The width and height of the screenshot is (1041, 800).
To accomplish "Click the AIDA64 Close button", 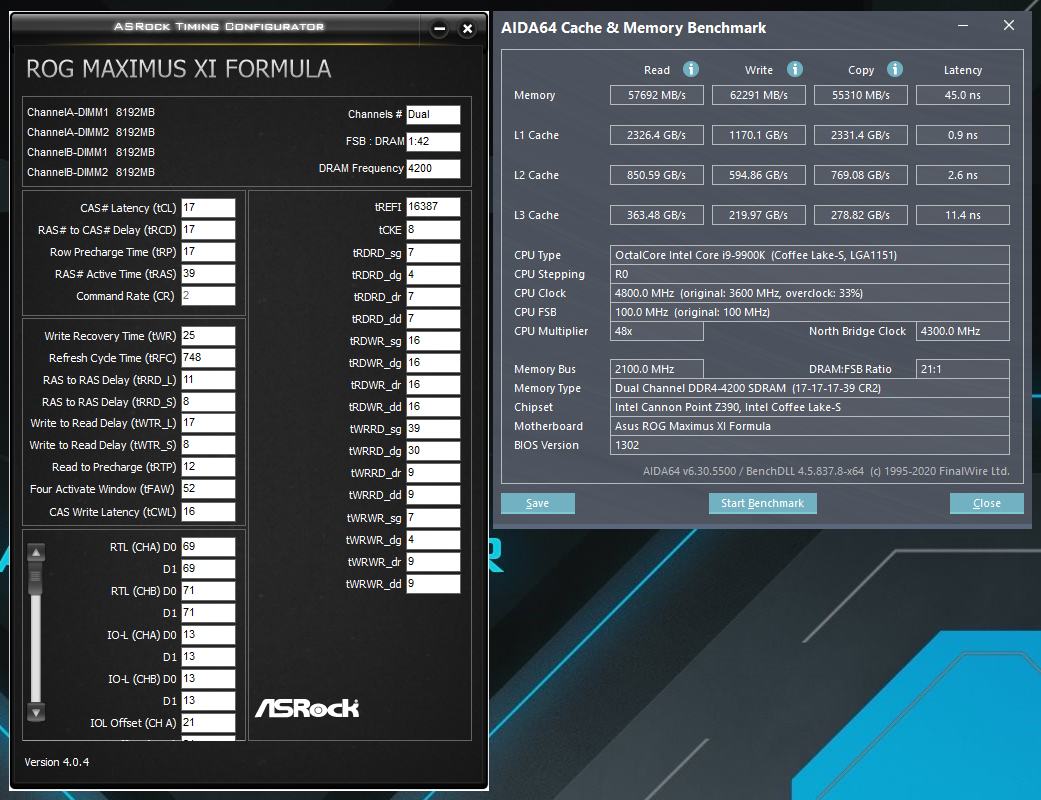I will pyautogui.click(x=986, y=503).
